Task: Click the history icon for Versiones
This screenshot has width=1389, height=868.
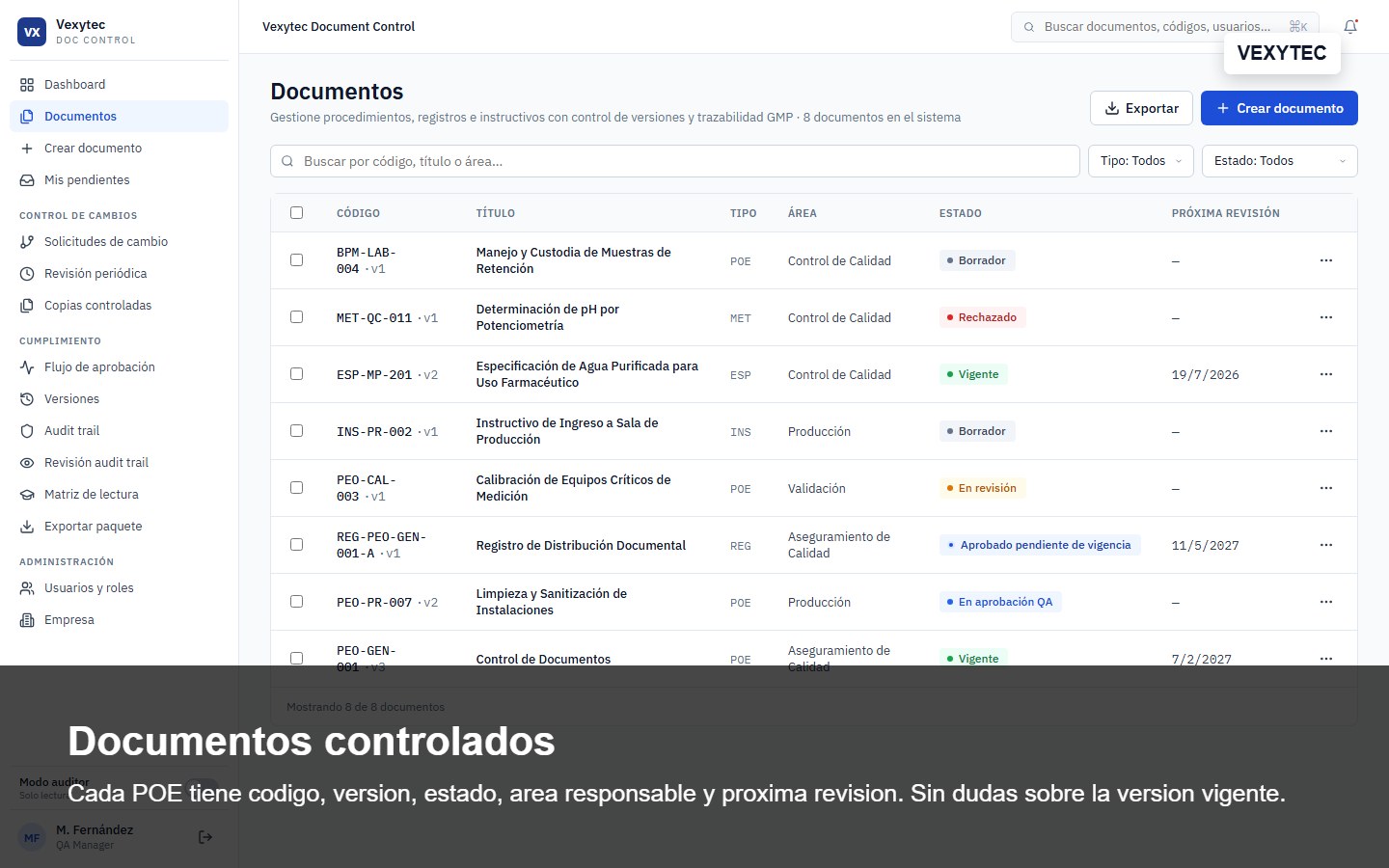Action: tap(27, 399)
